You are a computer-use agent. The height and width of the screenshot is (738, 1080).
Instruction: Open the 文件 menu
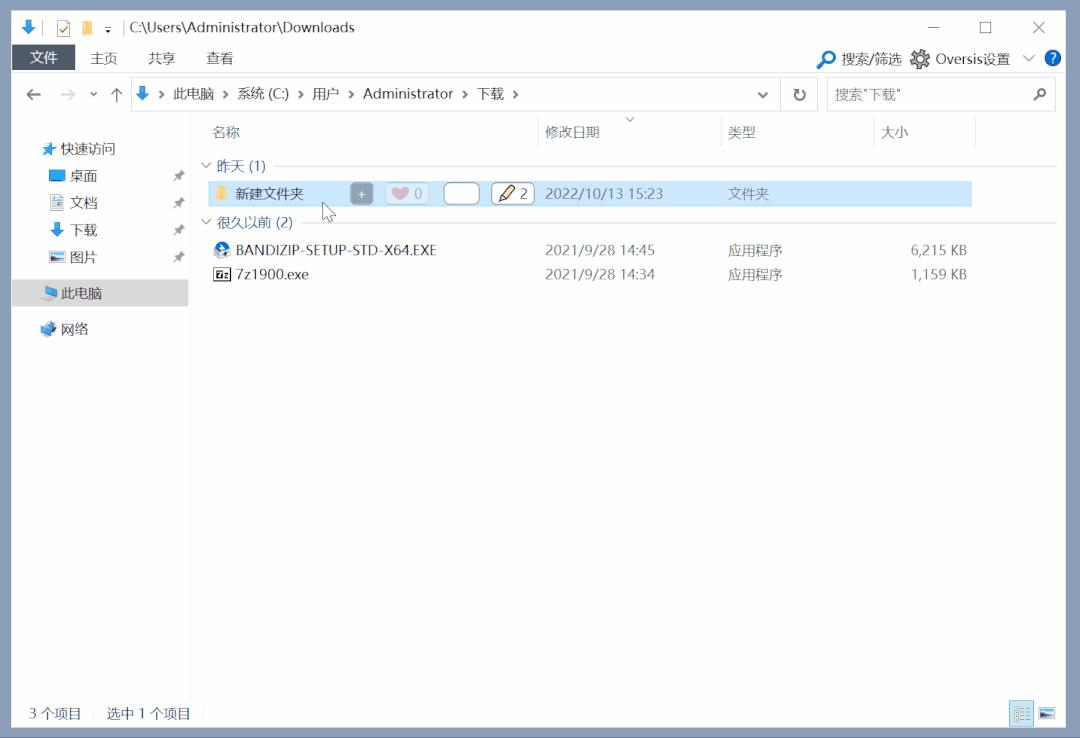click(x=43, y=58)
